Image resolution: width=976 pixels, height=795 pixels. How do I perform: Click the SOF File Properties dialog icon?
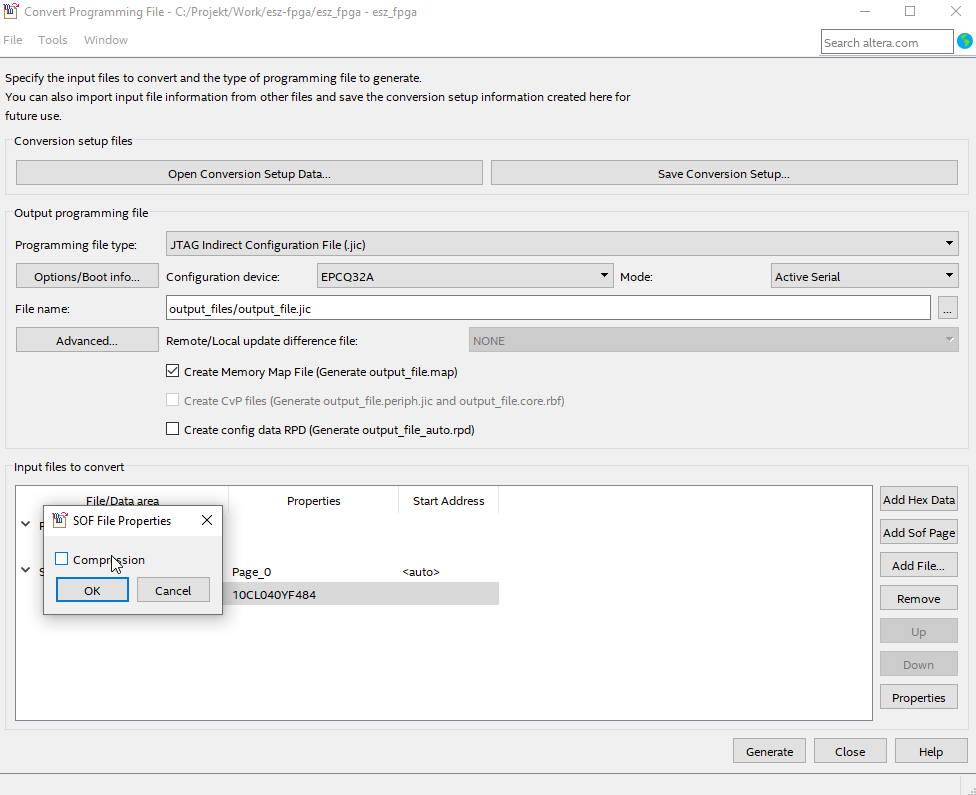click(x=60, y=520)
